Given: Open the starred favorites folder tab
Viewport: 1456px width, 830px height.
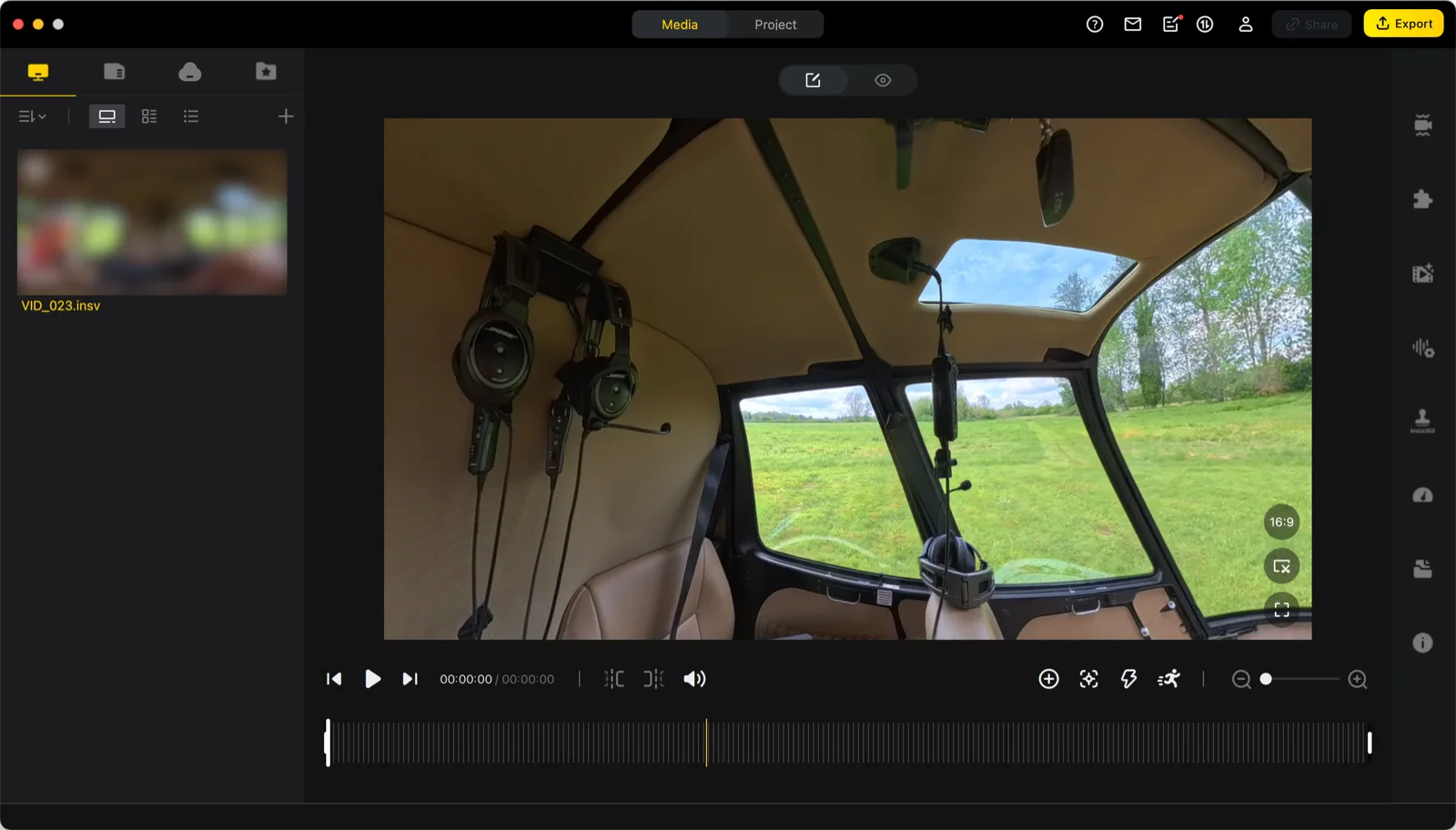Looking at the screenshot, I should (x=266, y=72).
